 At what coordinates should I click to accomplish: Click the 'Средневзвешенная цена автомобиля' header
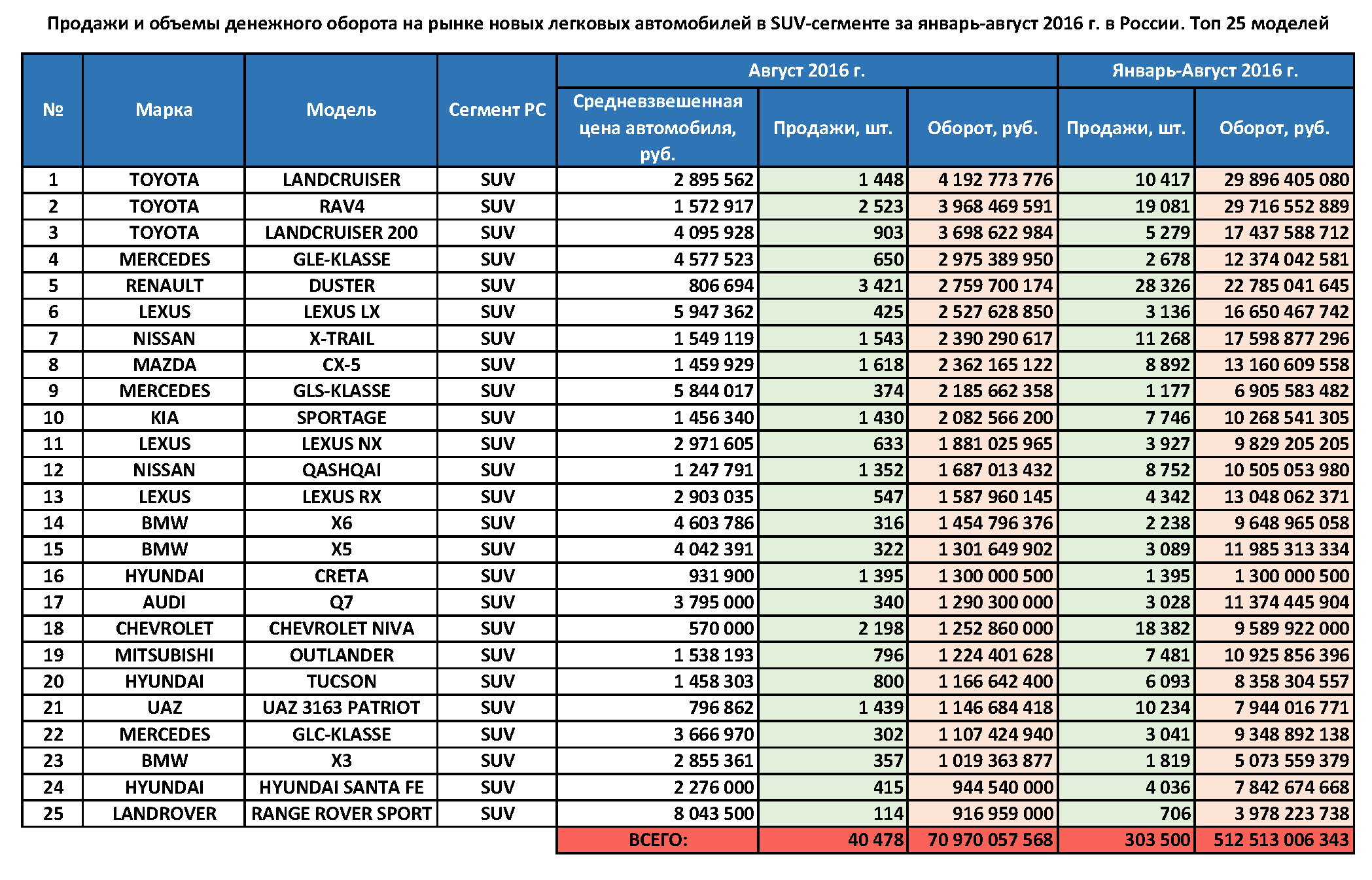point(658,128)
